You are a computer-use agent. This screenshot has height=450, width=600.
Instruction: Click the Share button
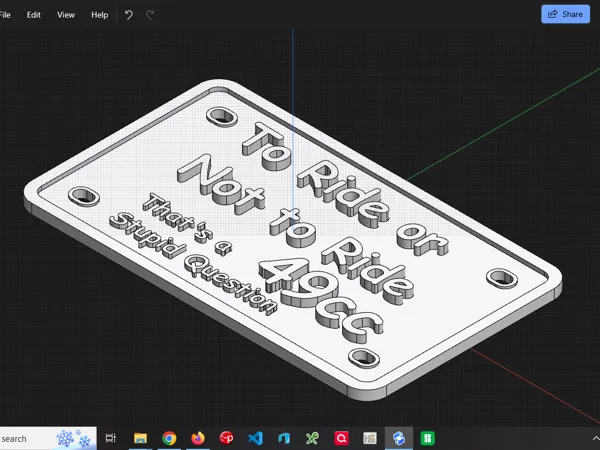tap(565, 14)
